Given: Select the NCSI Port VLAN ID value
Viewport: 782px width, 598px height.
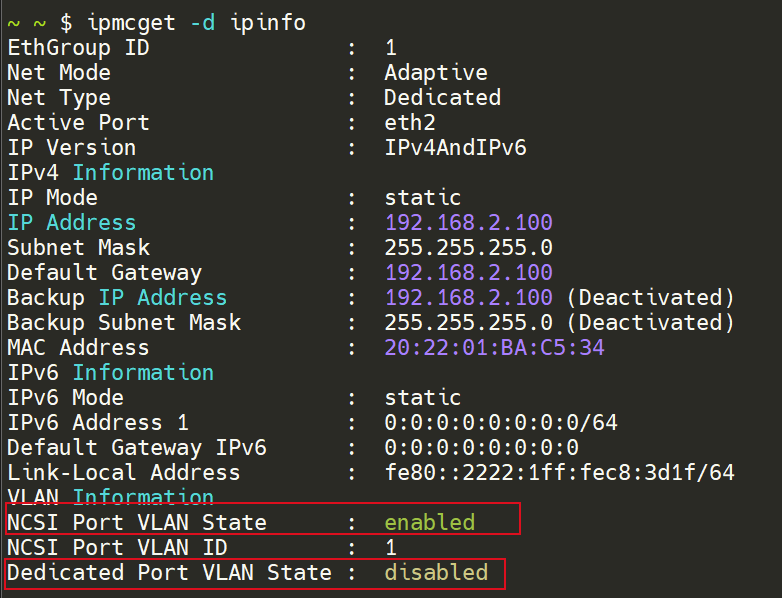Looking at the screenshot, I should (x=391, y=547).
